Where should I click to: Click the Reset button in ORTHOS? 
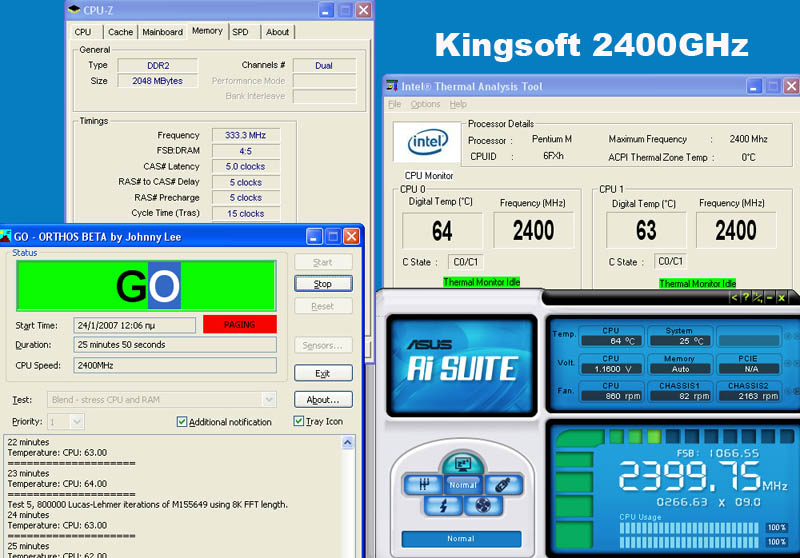pos(323,306)
